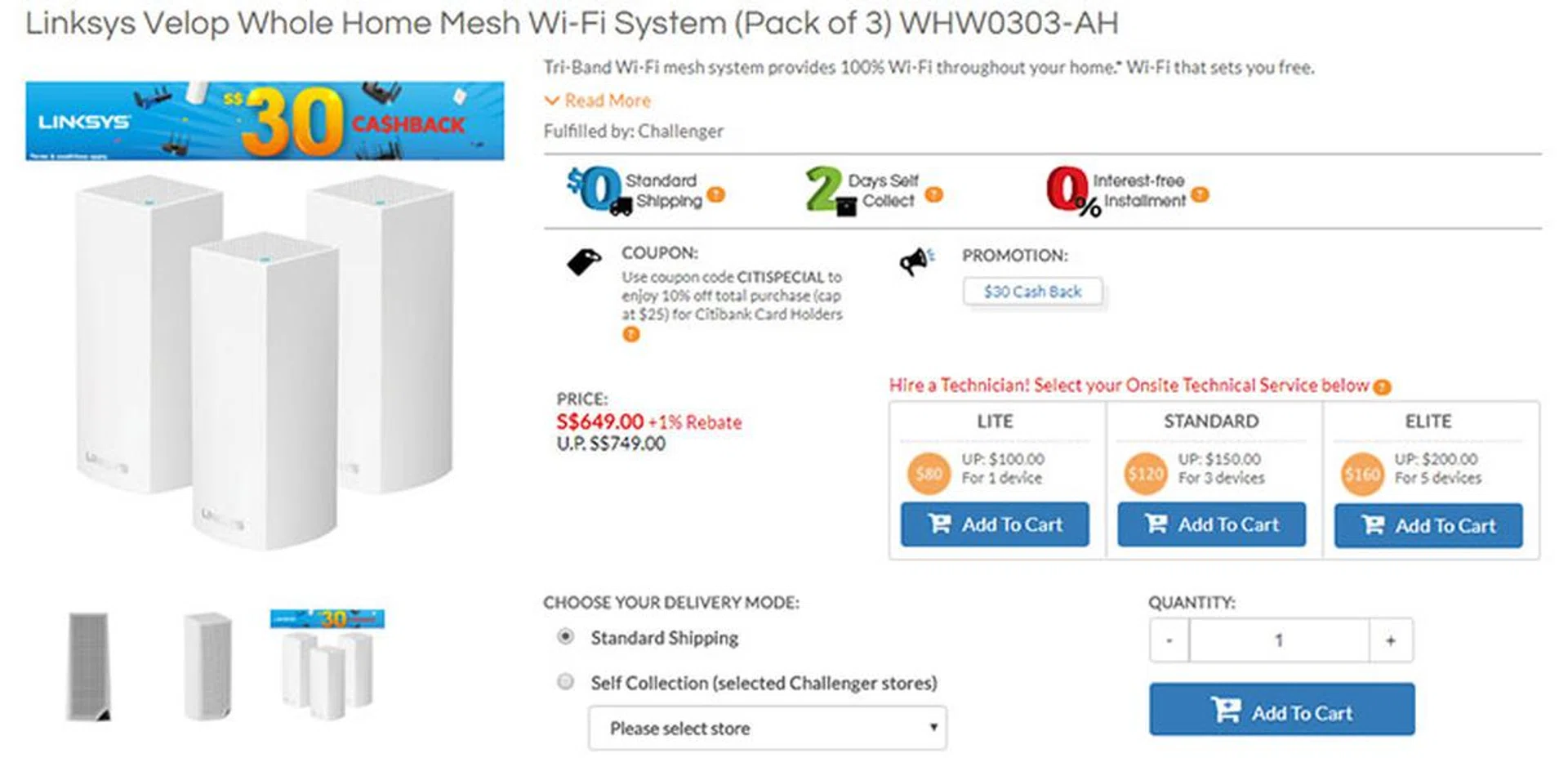Click the Standard Shipping info icon
This screenshot has width=1568, height=758.
(715, 194)
